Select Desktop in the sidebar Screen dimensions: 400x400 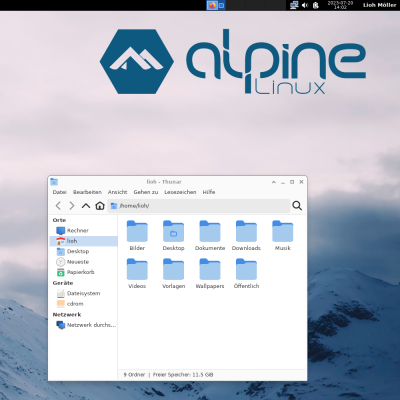pyautogui.click(x=84, y=251)
